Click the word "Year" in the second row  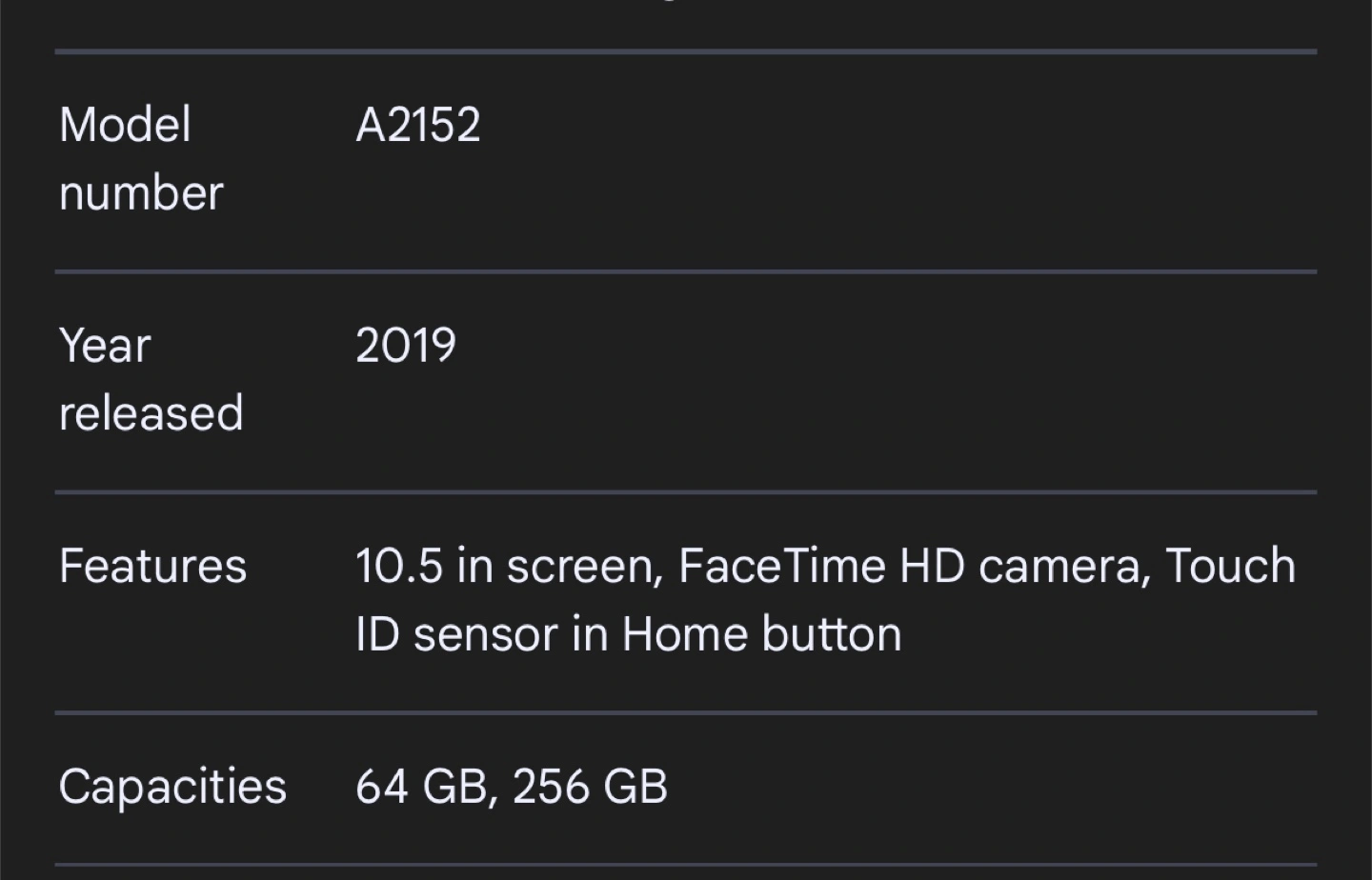coord(105,345)
